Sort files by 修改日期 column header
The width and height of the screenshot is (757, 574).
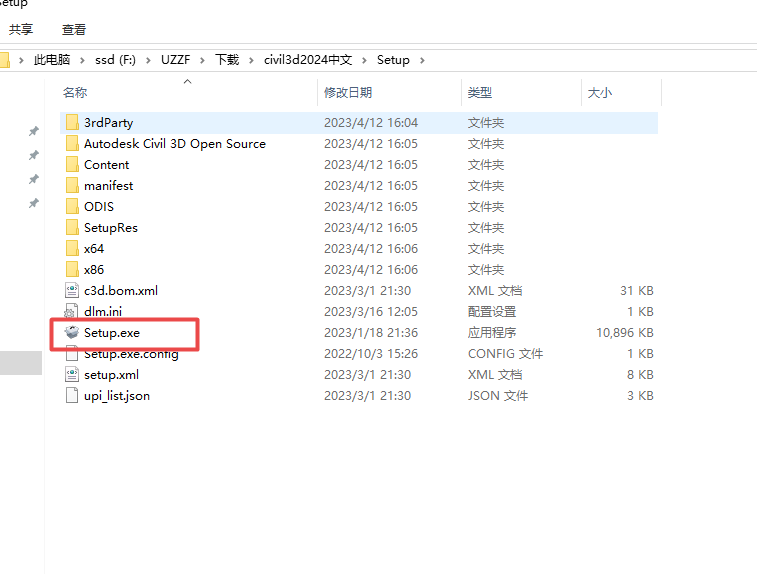point(347,92)
